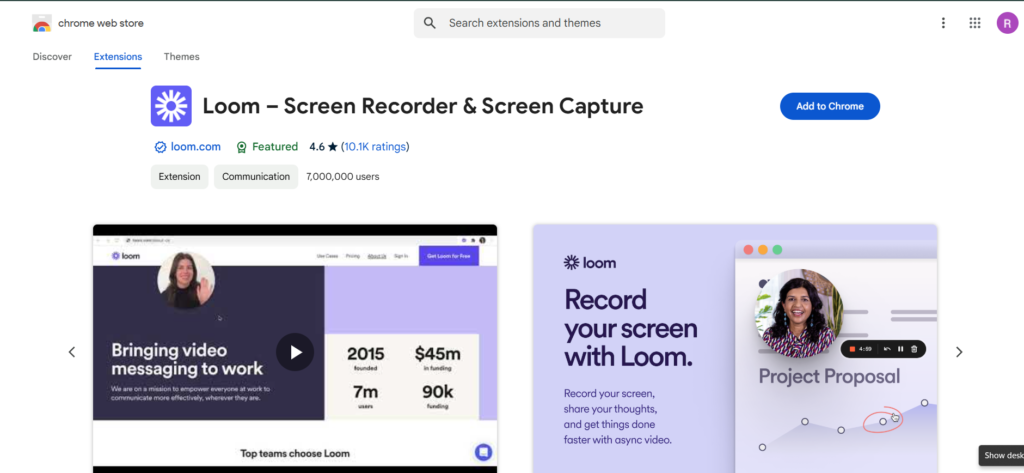The image size is (1024, 473).
Task: Click the search magnifier icon
Action: [429, 23]
